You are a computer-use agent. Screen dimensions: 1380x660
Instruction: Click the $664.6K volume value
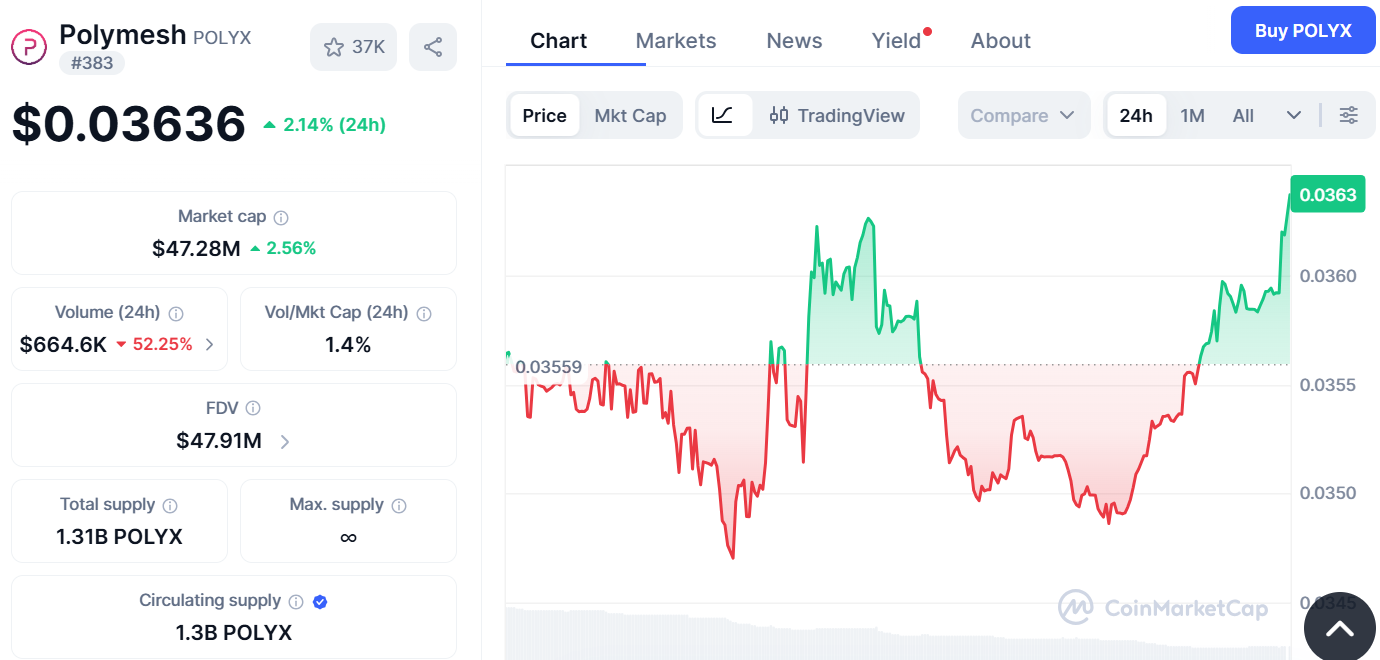pyautogui.click(x=63, y=345)
